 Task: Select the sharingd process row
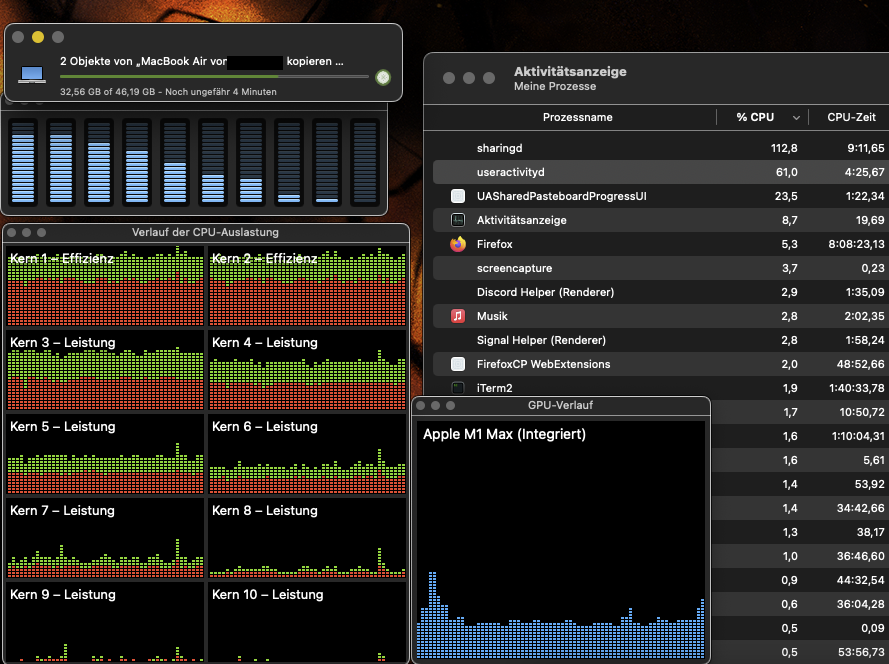661,148
